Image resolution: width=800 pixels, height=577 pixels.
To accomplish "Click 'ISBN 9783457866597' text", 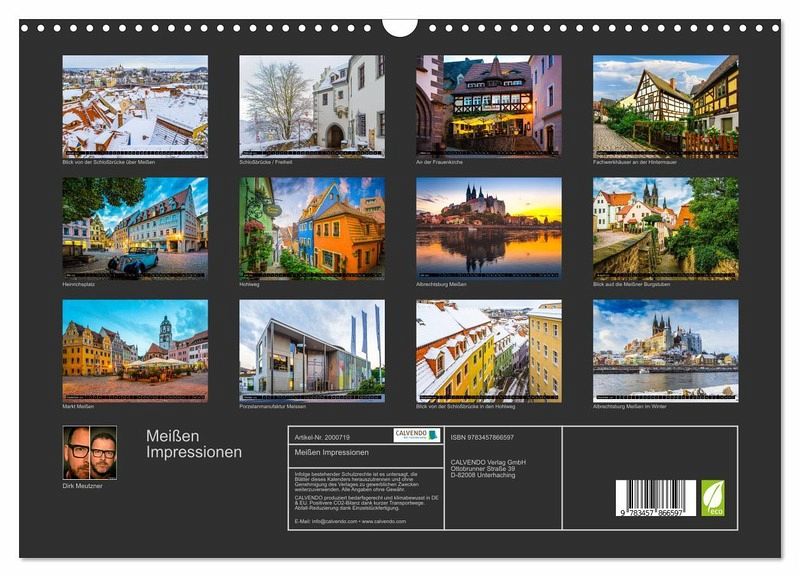I will pyautogui.click(x=482, y=438).
